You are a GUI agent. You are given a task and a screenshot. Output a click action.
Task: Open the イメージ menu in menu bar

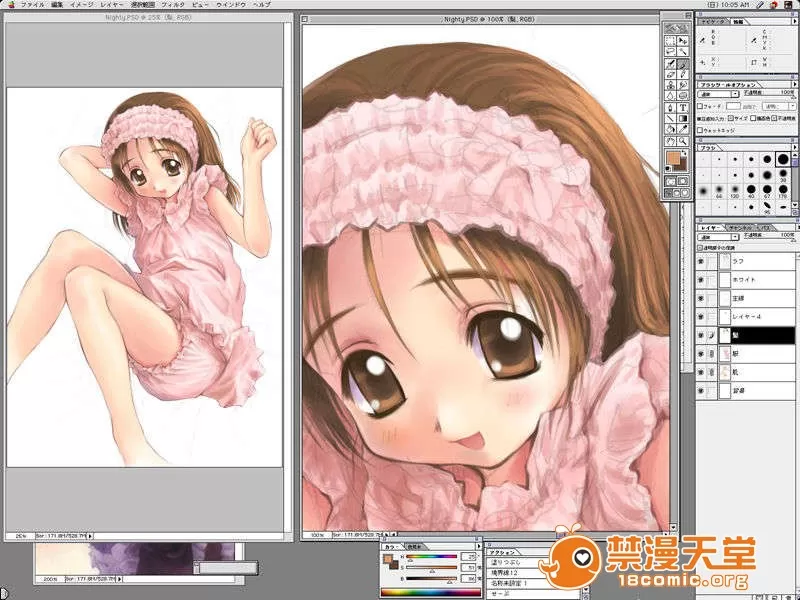82,5
